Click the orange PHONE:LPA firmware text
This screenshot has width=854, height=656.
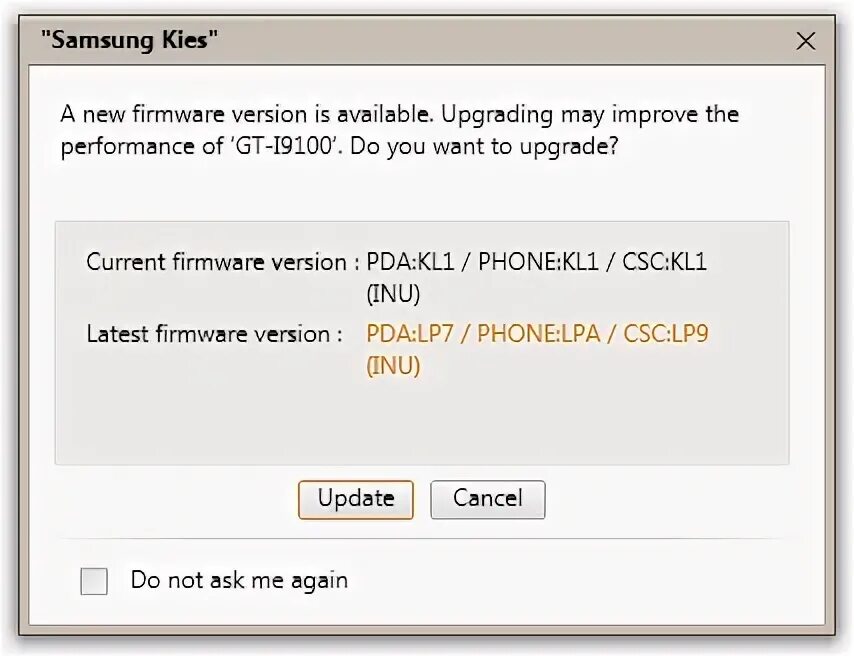pos(539,334)
